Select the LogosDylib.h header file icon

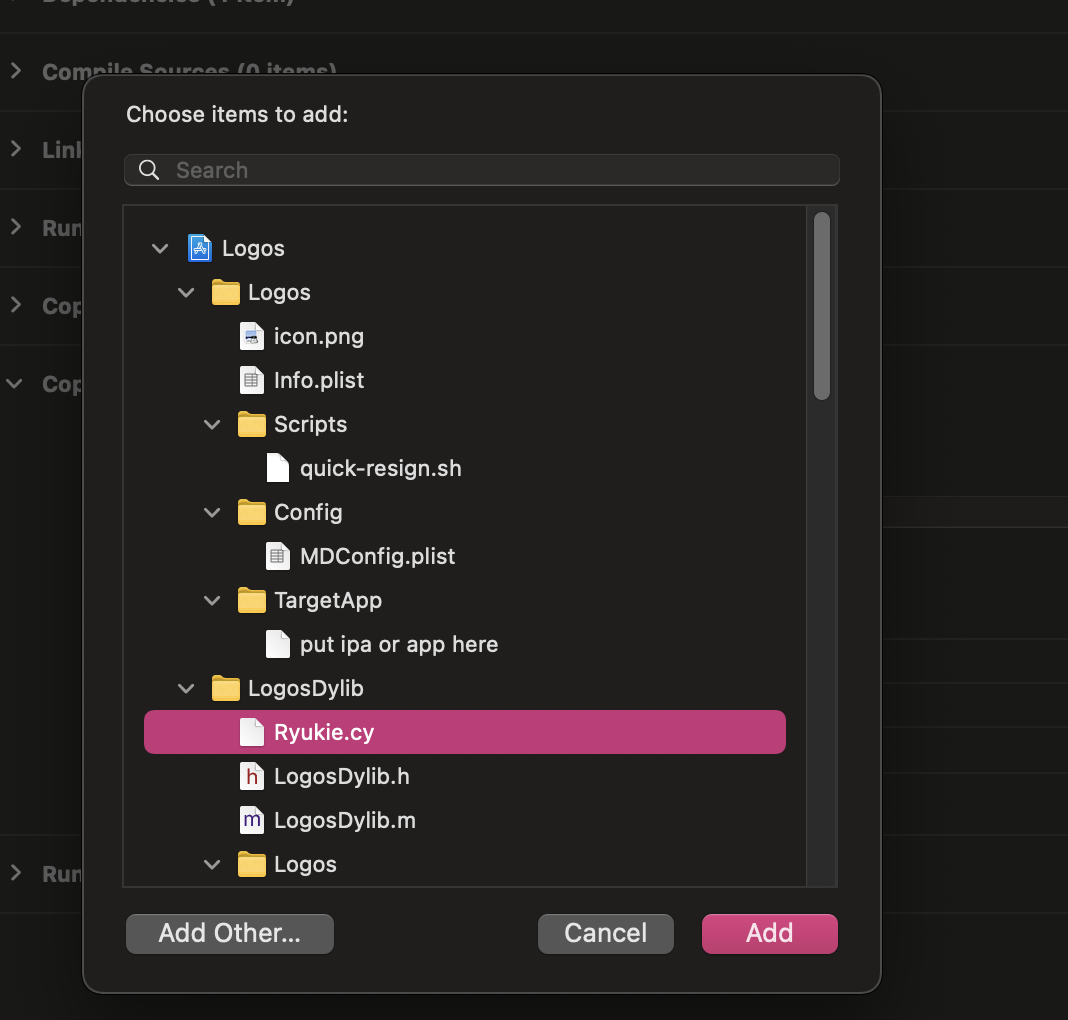[252, 776]
